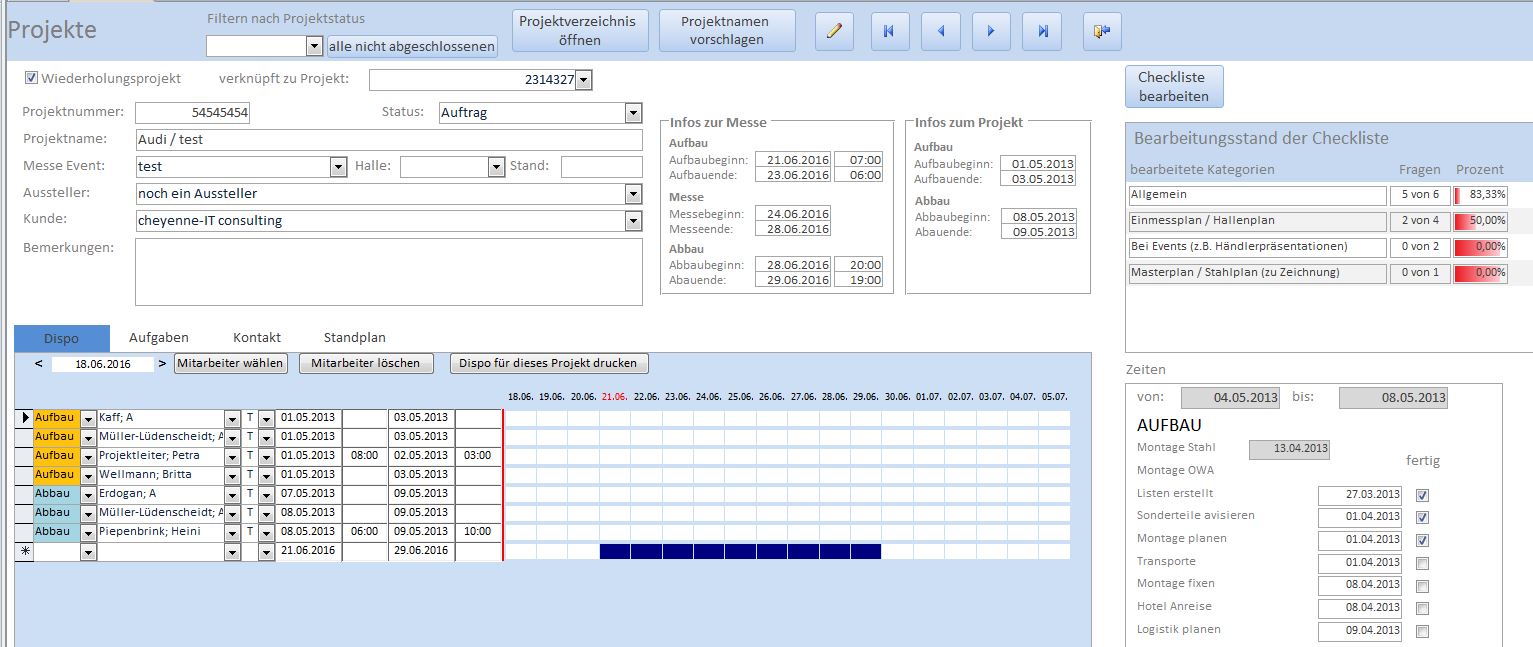Click the close form door icon
The width and height of the screenshot is (1533, 647).
(1102, 31)
